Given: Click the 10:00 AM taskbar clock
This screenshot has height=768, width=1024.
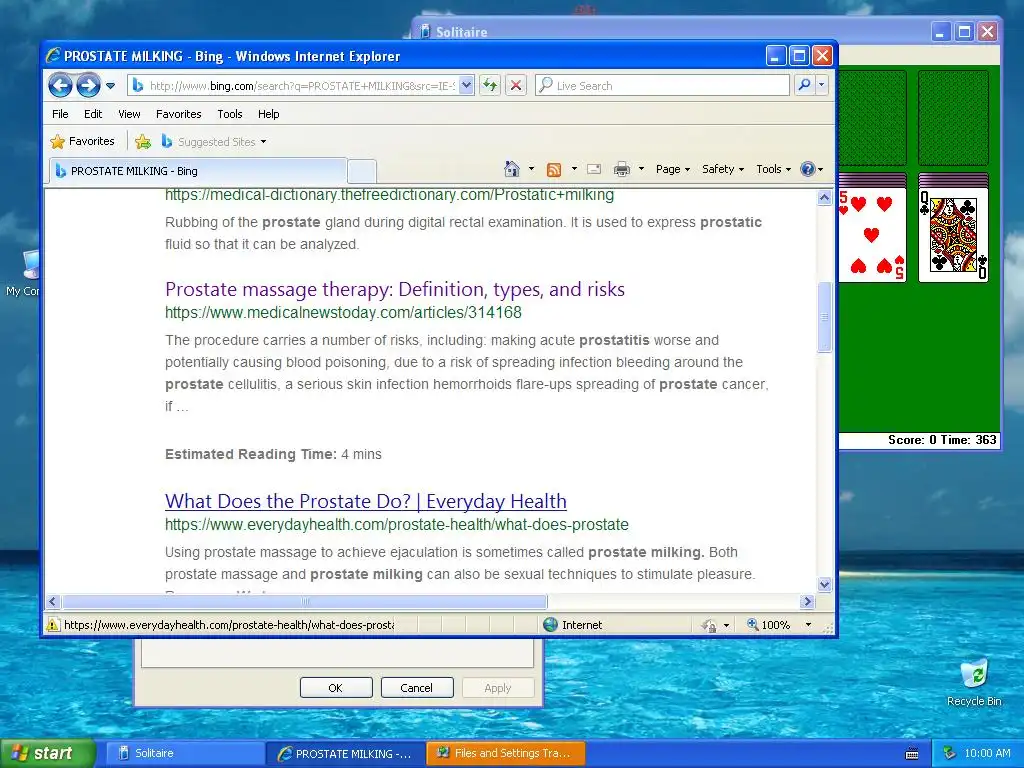Looking at the screenshot, I should click(x=987, y=754).
